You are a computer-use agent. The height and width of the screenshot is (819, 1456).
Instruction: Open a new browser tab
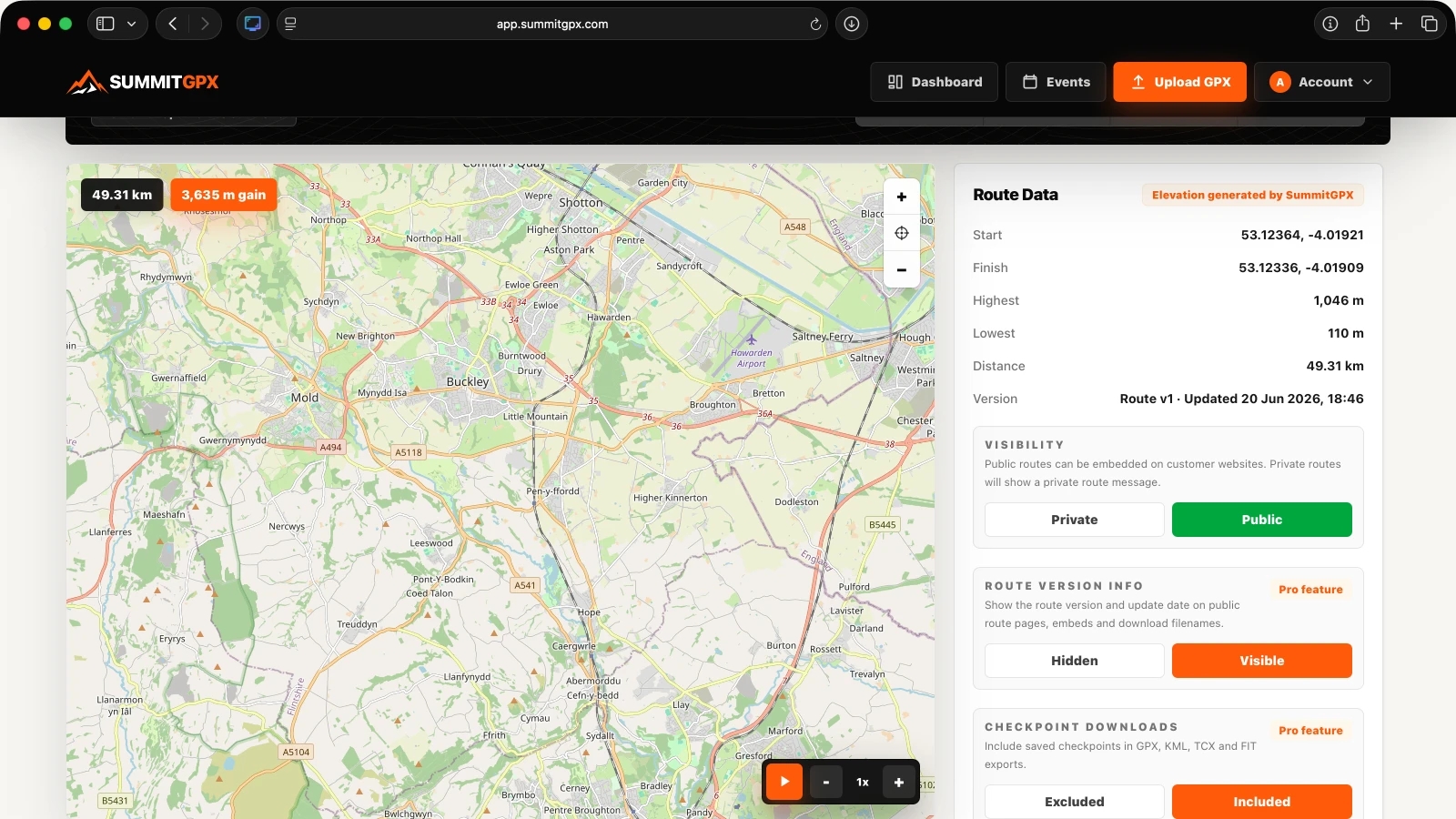click(x=1396, y=24)
